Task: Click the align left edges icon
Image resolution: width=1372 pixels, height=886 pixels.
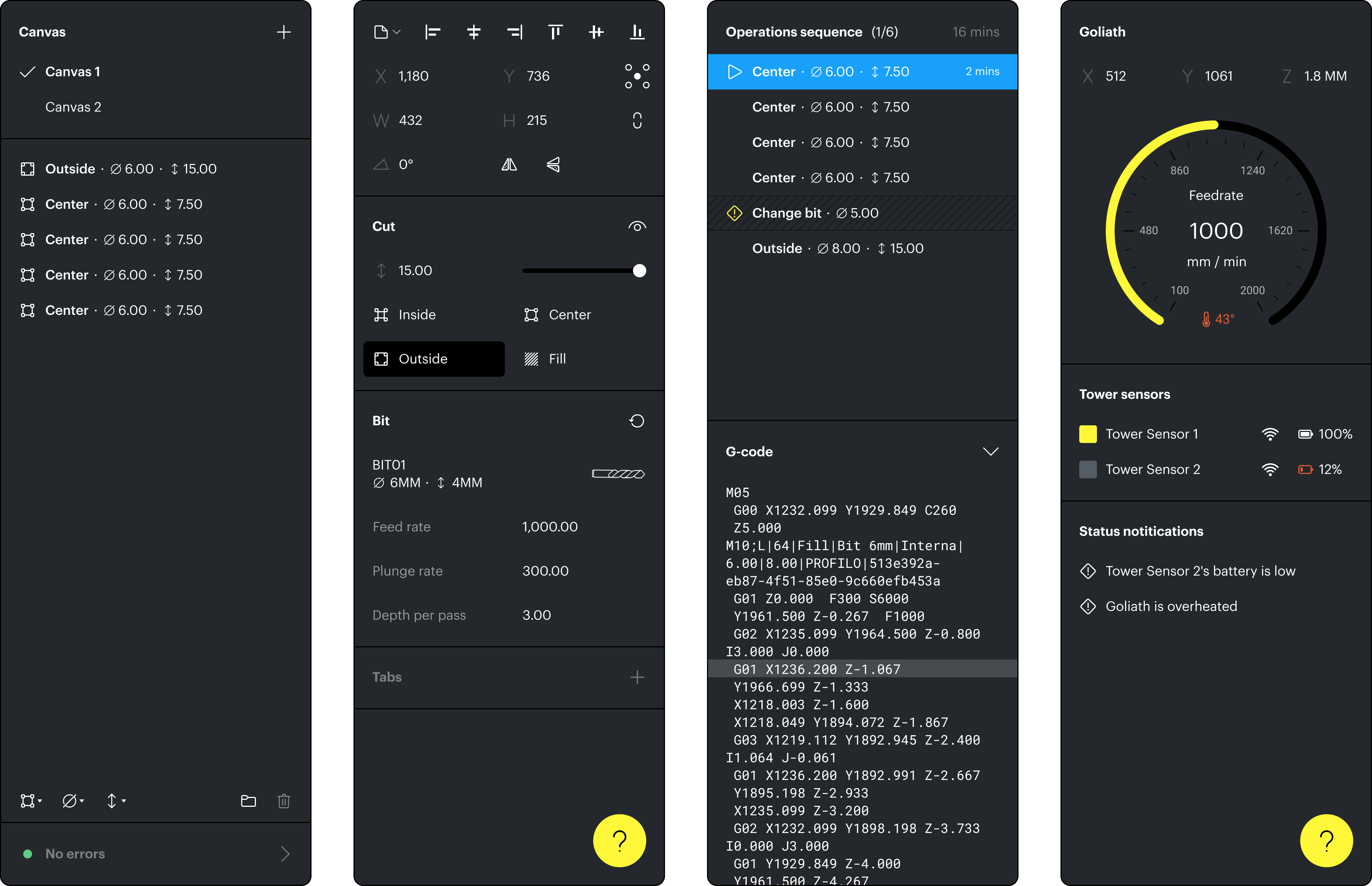Action: point(433,32)
